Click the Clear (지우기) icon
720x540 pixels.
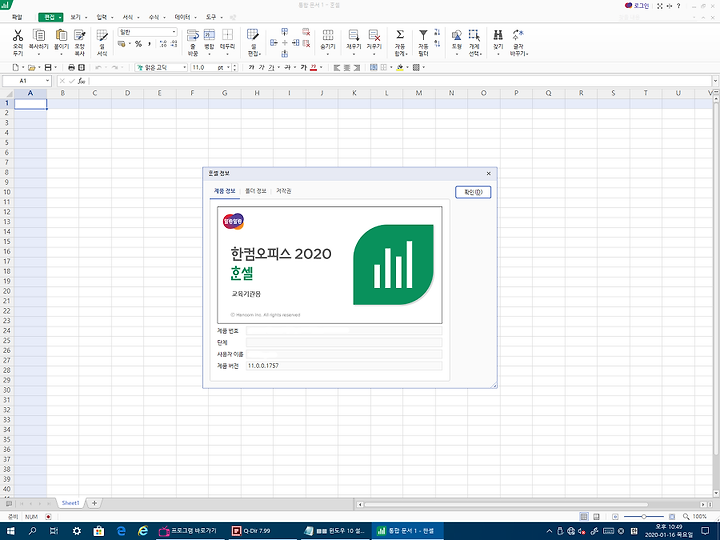374,36
